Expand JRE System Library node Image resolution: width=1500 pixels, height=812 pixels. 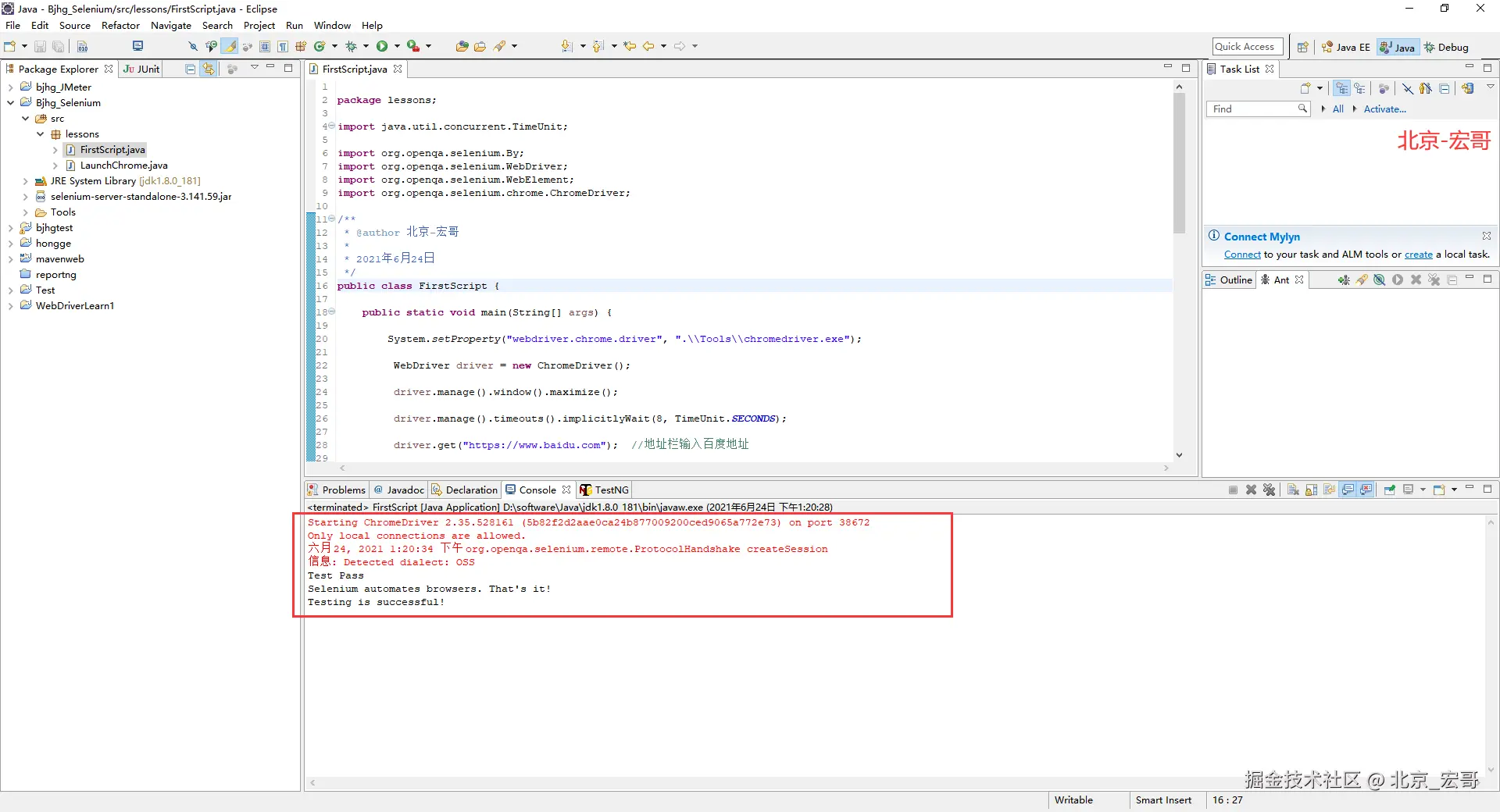pos(26,181)
